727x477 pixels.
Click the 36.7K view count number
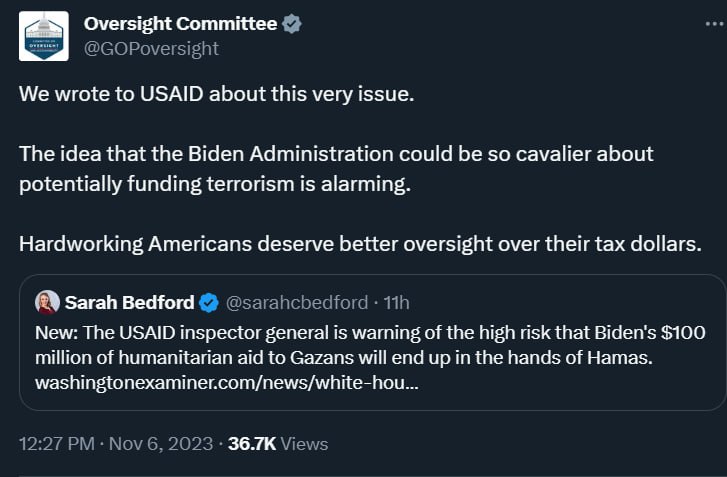tap(251, 443)
